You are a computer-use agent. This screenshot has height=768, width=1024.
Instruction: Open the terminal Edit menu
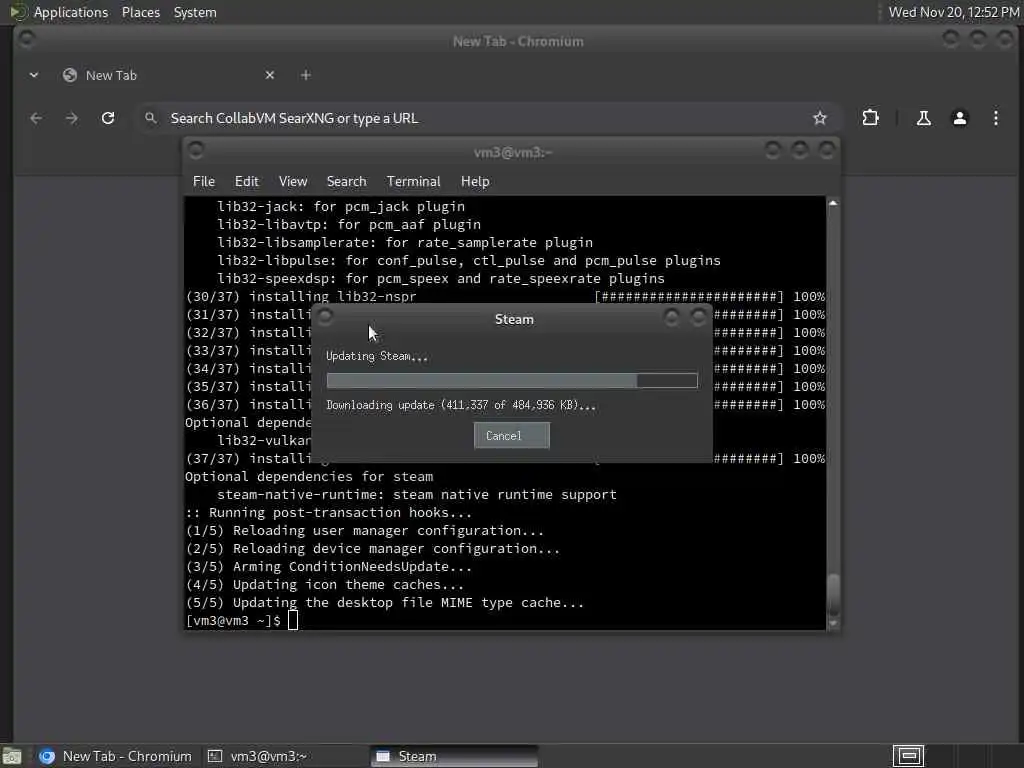(x=247, y=182)
